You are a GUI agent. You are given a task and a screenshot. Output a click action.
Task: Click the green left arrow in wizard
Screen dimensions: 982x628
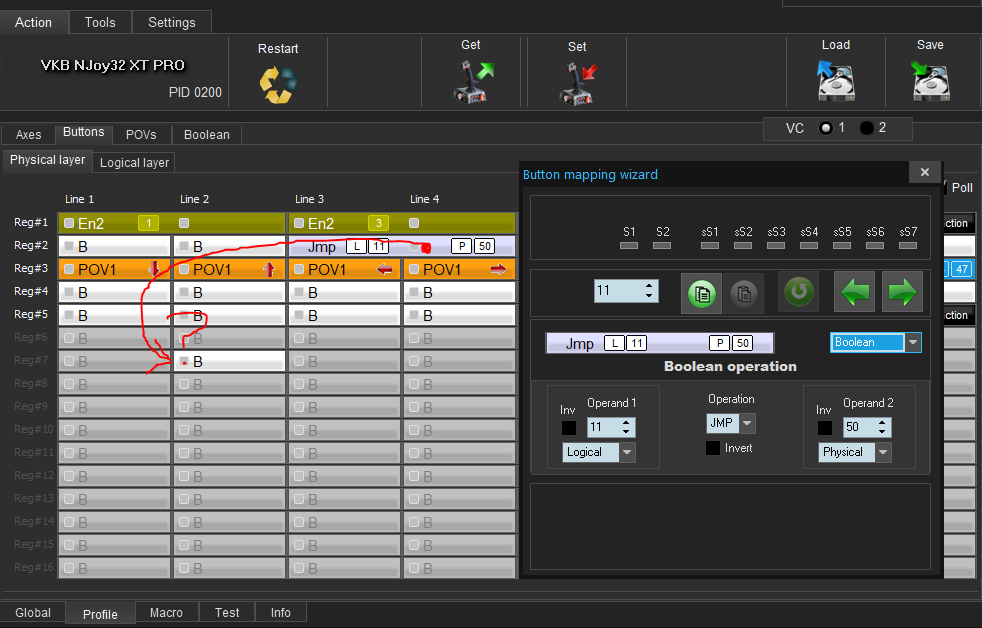click(853, 292)
